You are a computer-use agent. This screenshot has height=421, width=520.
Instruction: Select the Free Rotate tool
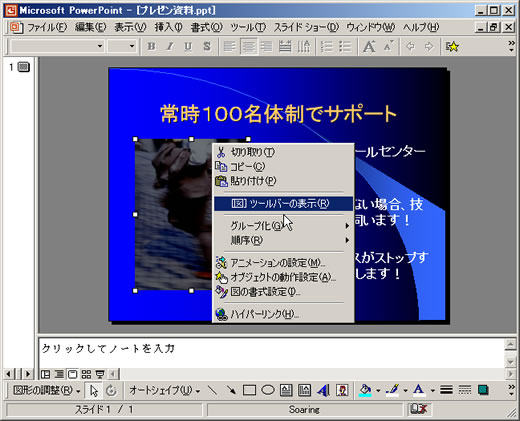pyautogui.click(x=111, y=390)
